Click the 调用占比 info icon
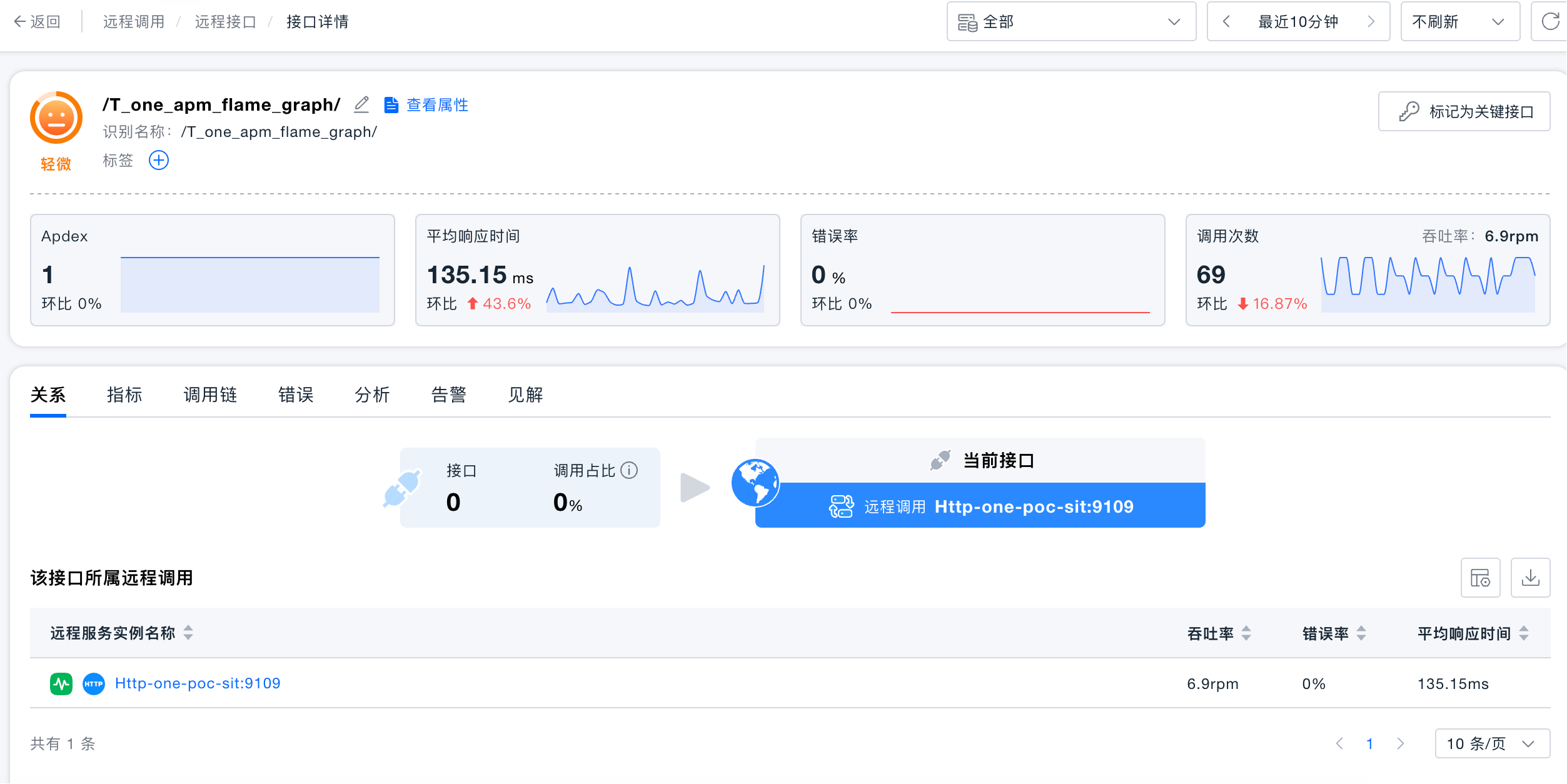The width and height of the screenshot is (1567, 784). point(629,470)
